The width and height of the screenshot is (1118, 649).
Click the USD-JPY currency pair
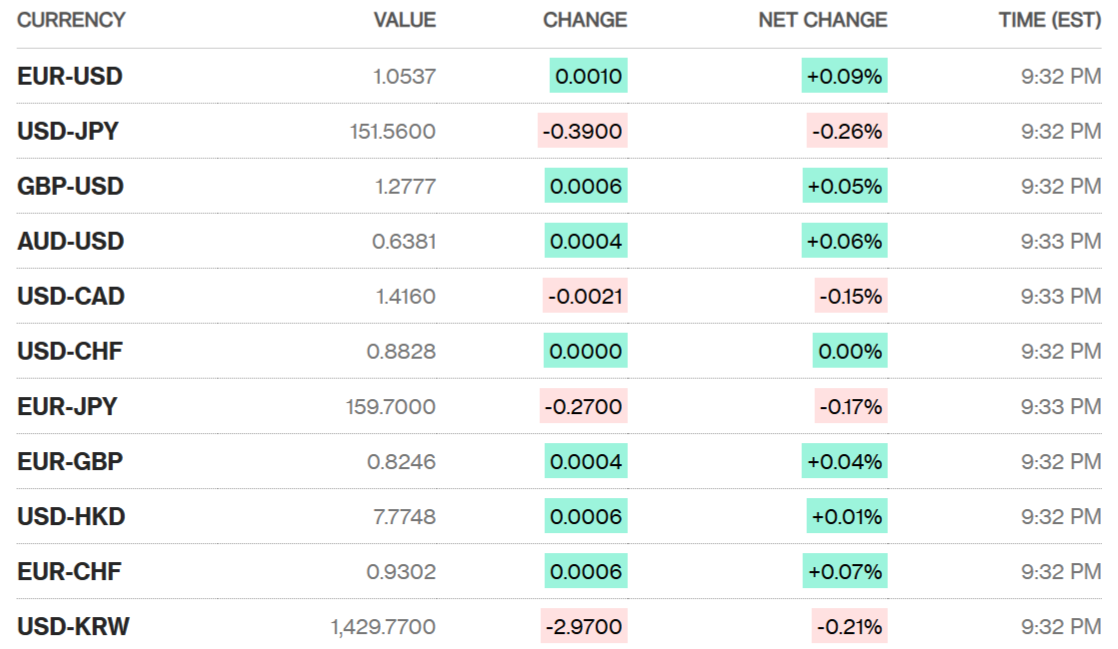coord(68,131)
